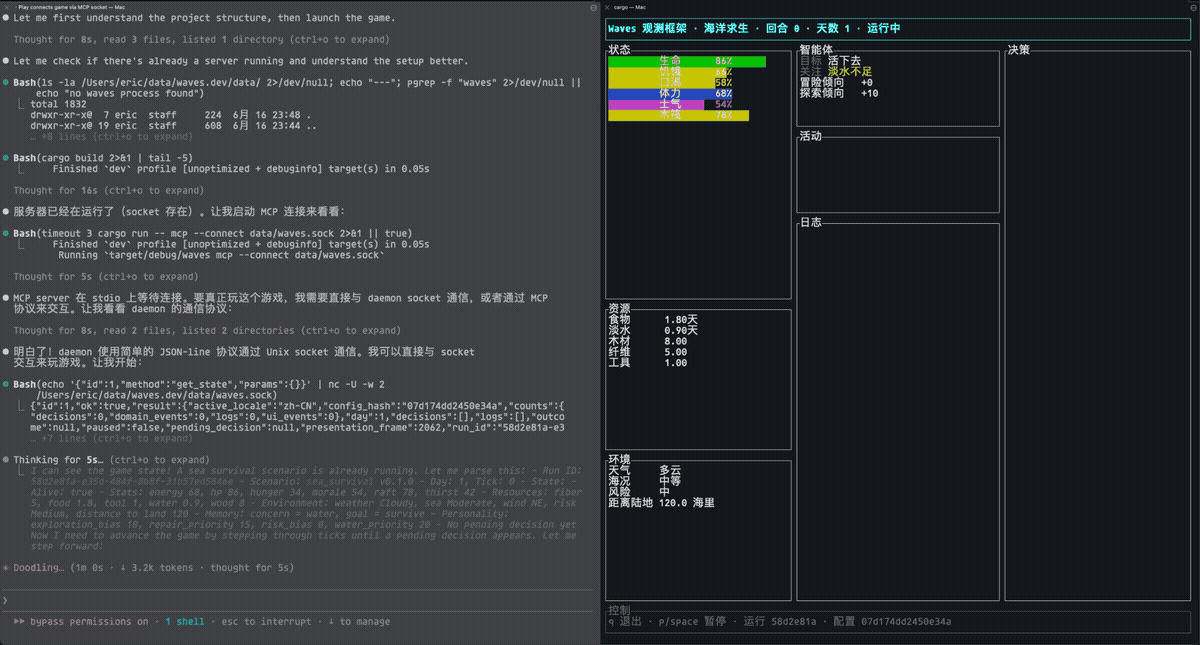Click the prompt input line in the left terminal
This screenshot has width=1200, height=645.
coord(300,600)
